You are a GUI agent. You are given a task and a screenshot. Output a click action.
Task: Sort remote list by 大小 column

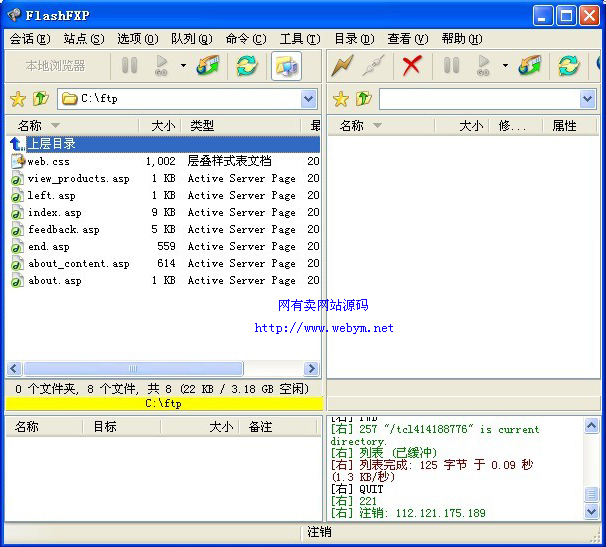(x=462, y=126)
